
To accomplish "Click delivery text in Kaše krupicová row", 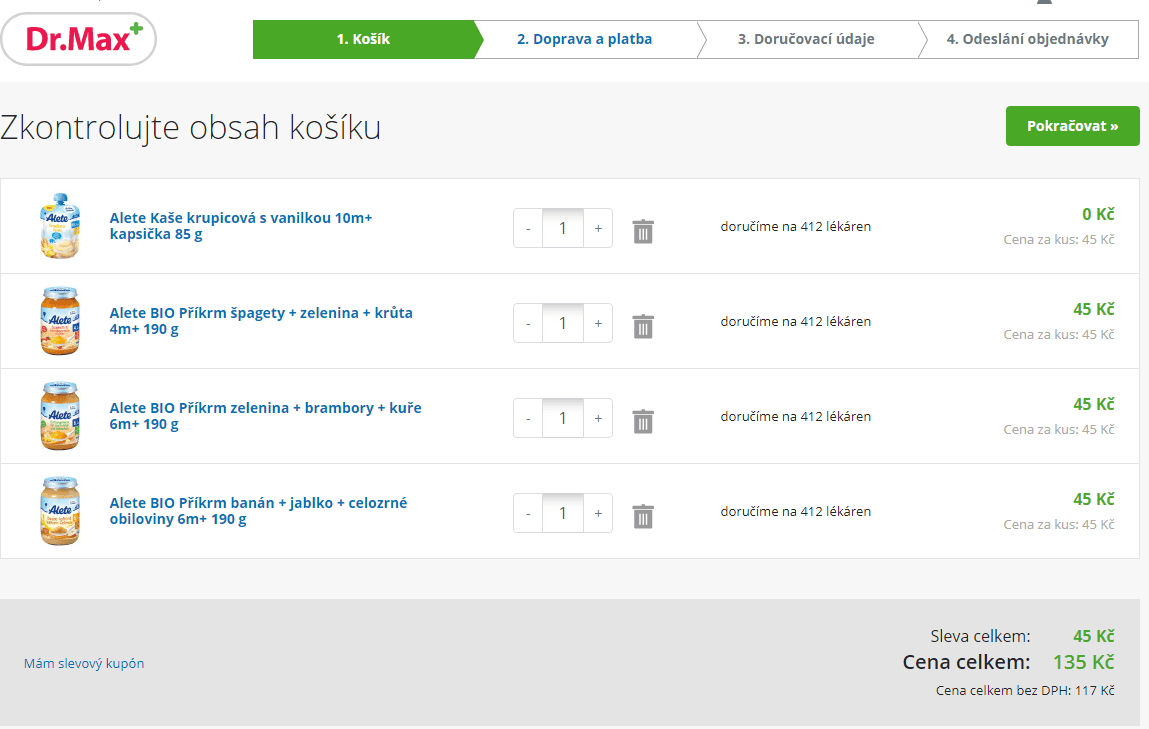I will click(796, 226).
